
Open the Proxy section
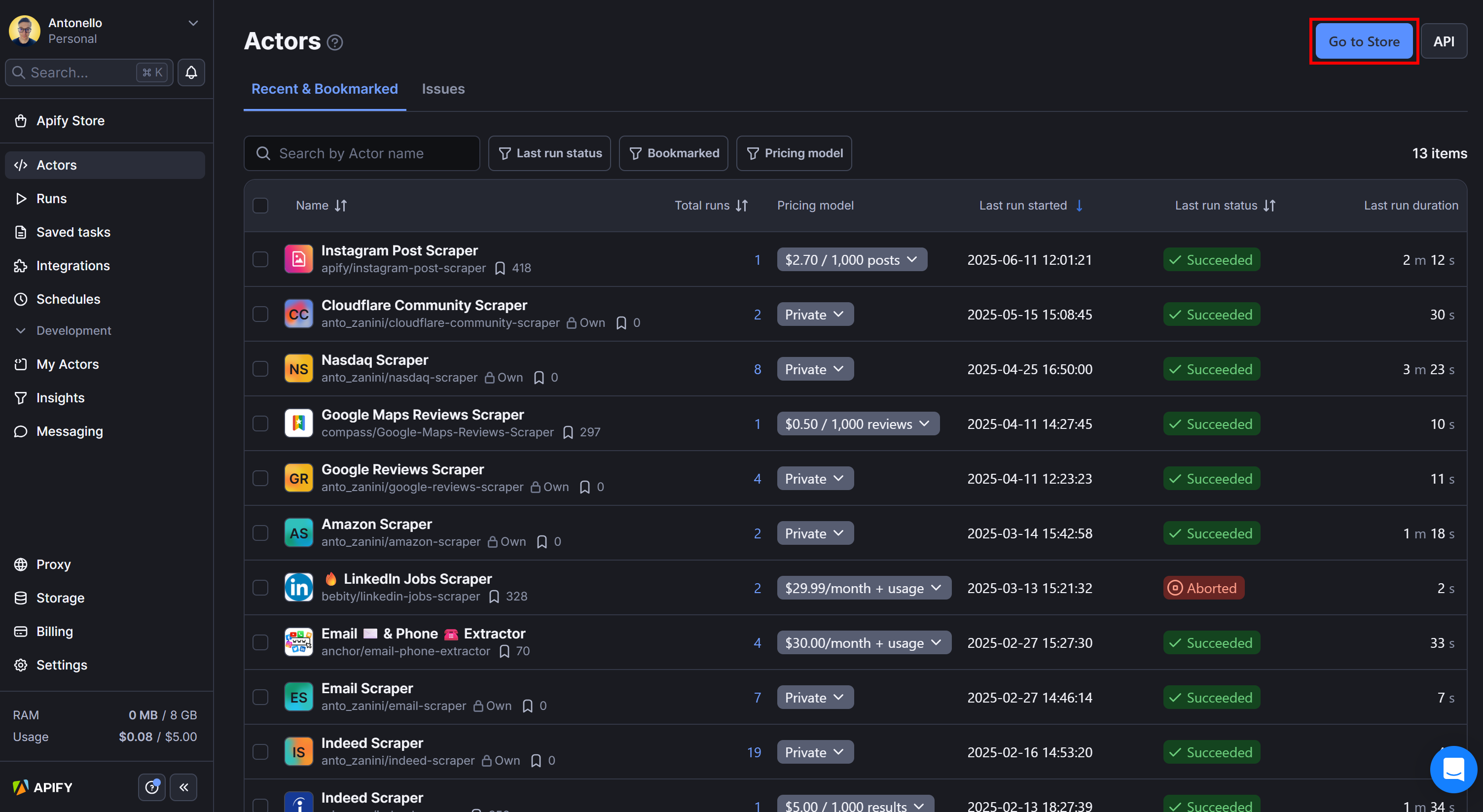[53, 564]
